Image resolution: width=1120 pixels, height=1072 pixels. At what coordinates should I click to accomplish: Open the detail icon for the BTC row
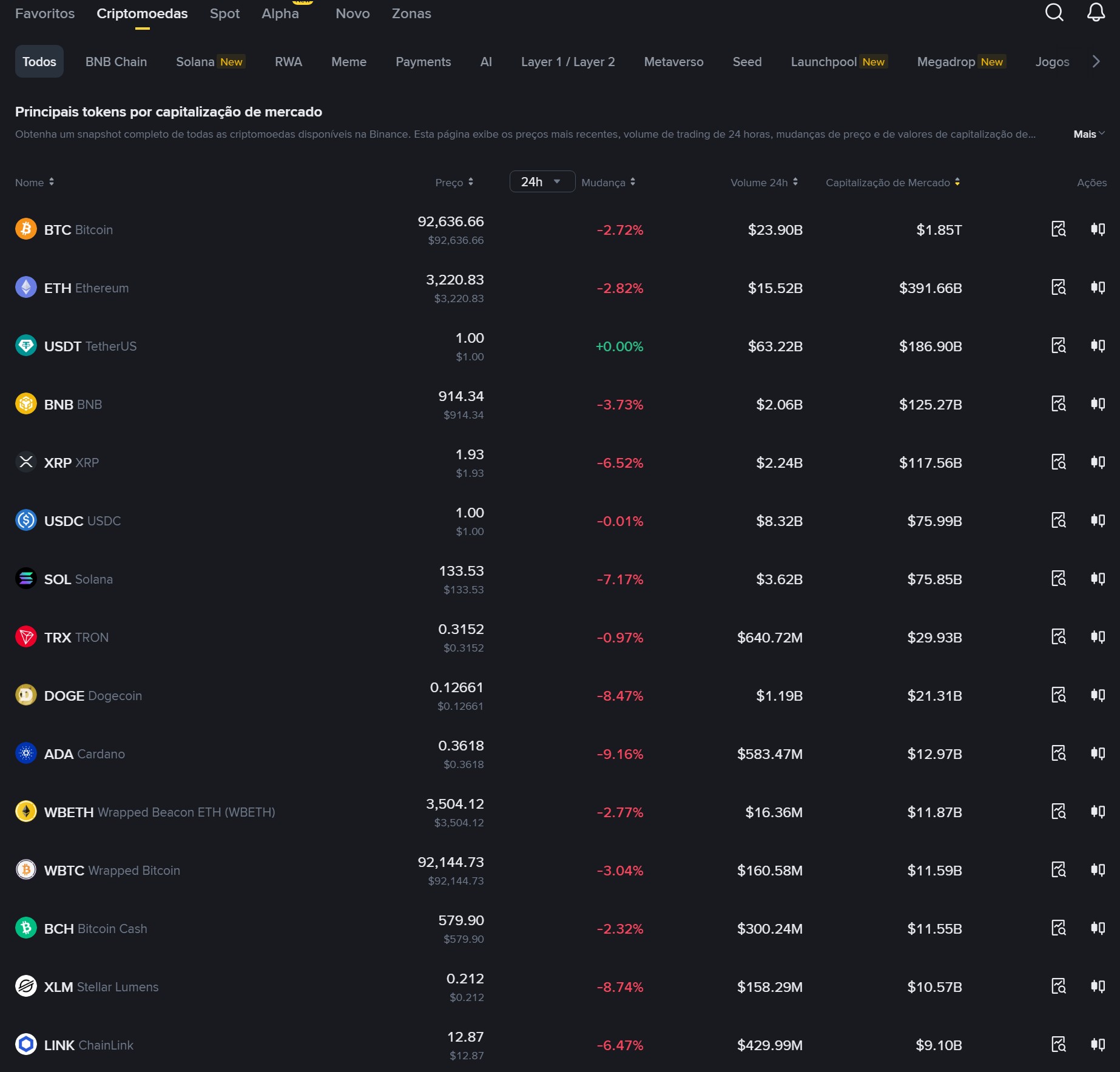click(x=1058, y=229)
